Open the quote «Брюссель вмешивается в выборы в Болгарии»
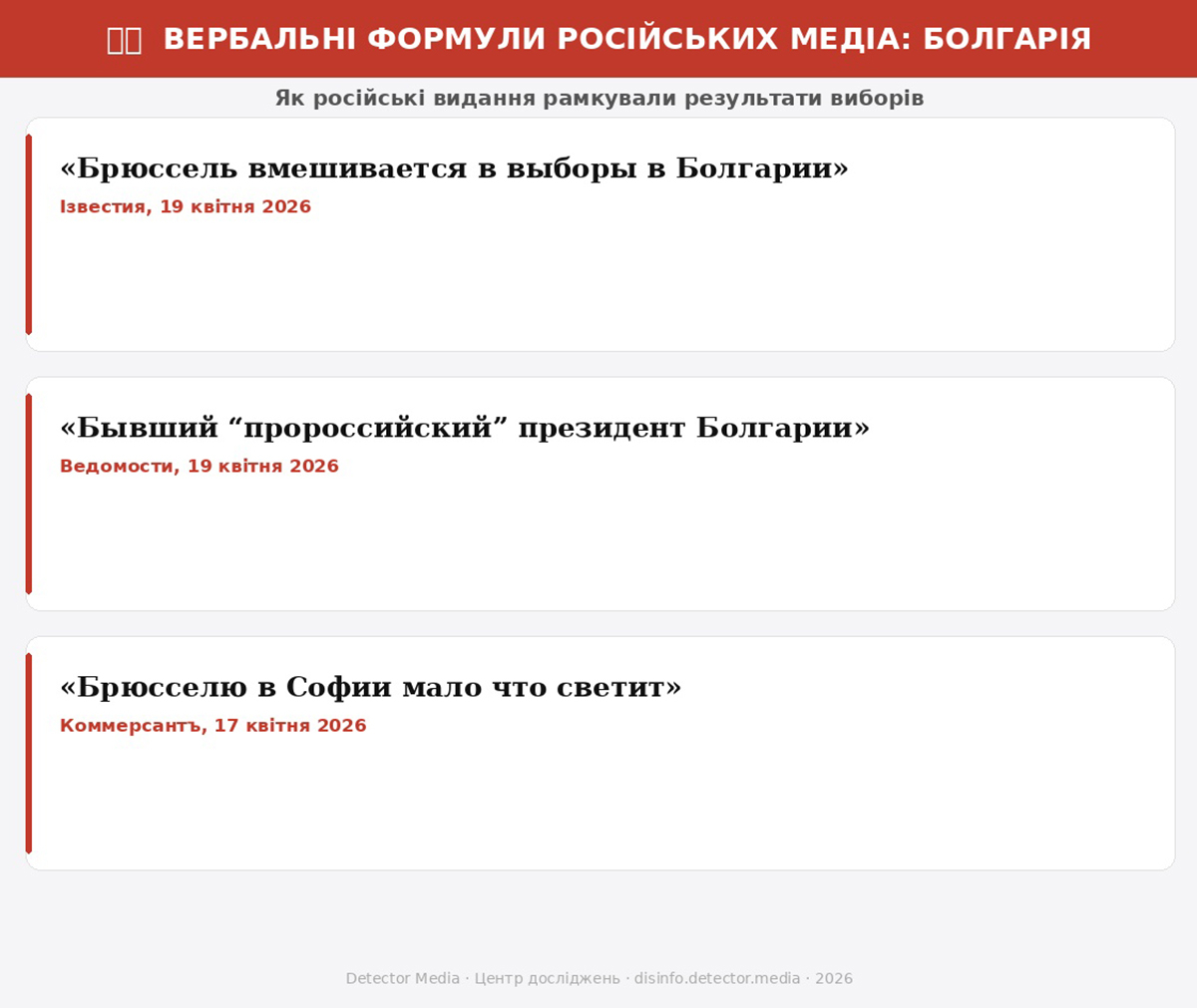 click(x=454, y=168)
